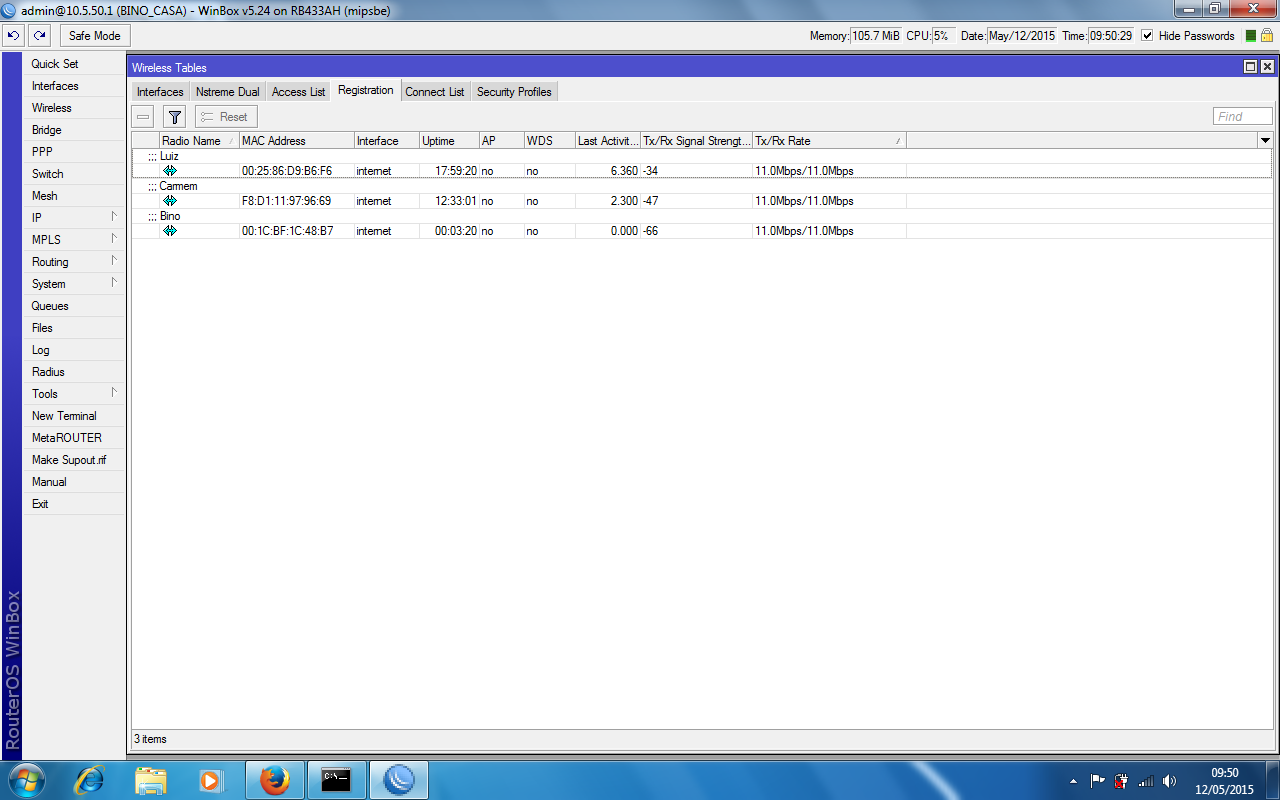Switch to the Nstreme Dual tab
Image resolution: width=1280 pixels, height=800 pixels.
point(228,92)
